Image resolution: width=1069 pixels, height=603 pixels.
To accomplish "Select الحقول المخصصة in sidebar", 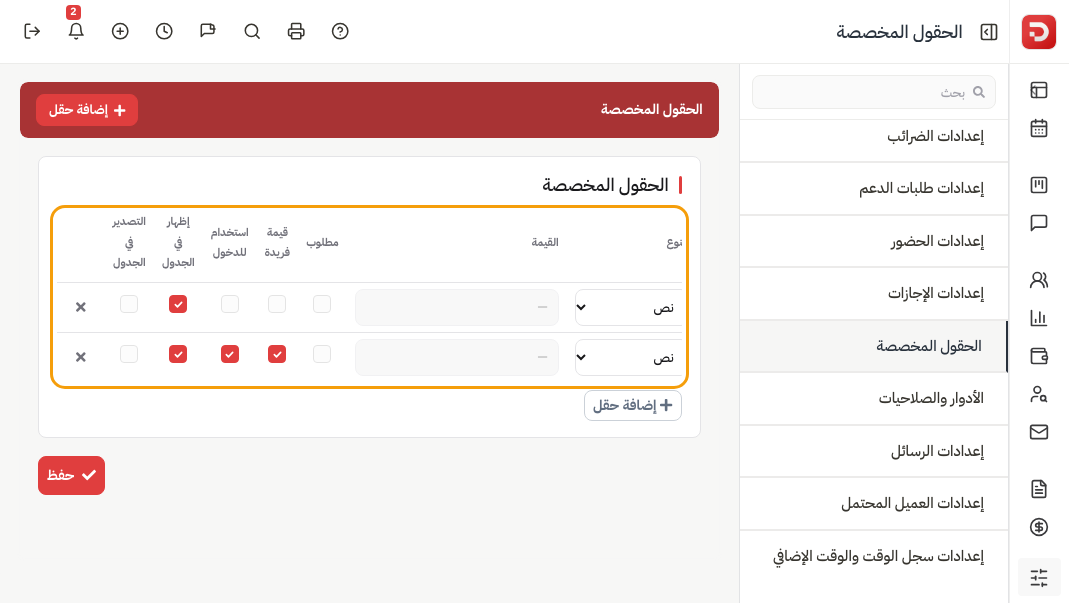I will tap(874, 346).
